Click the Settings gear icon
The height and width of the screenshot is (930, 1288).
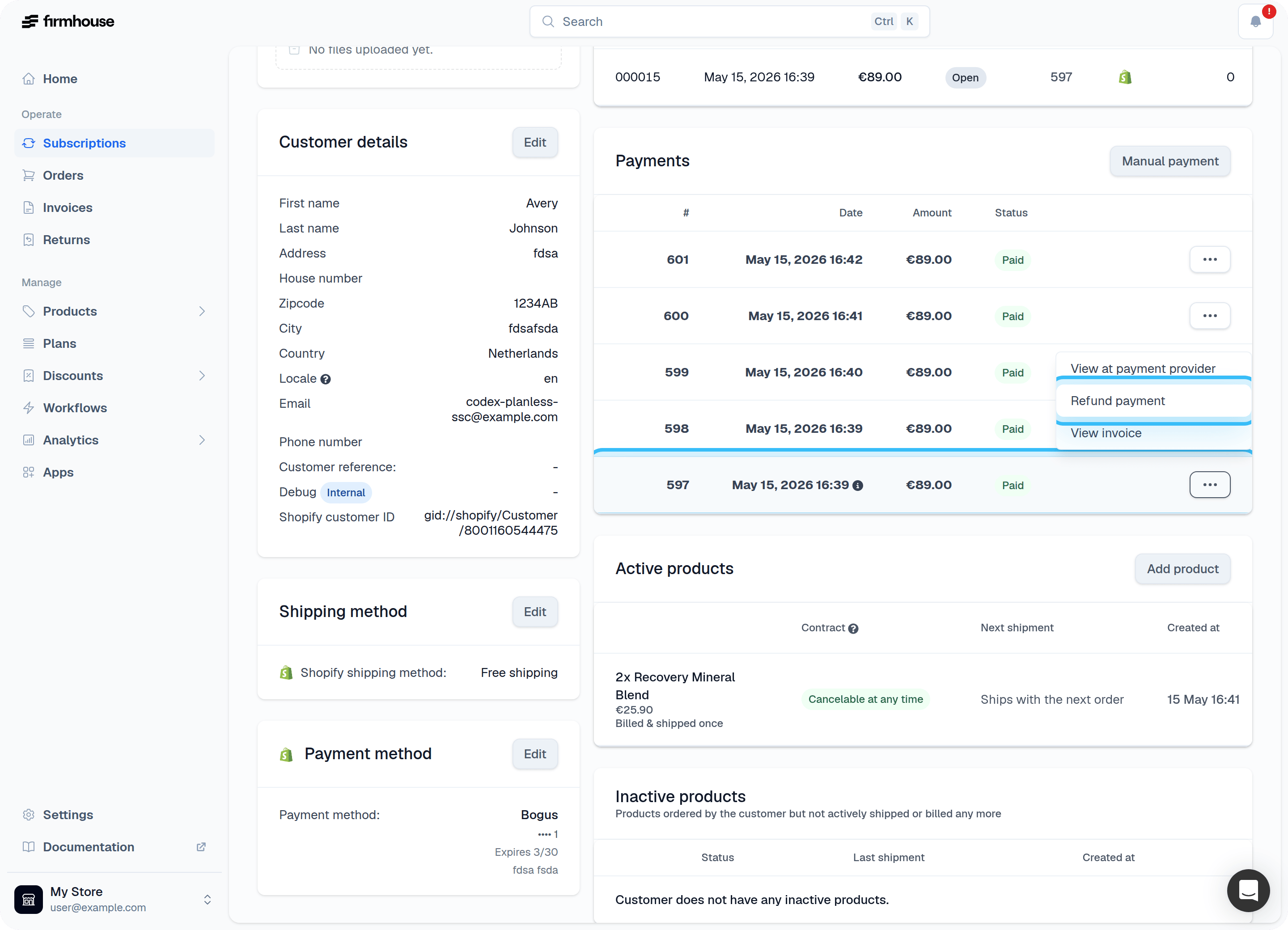(x=28, y=815)
